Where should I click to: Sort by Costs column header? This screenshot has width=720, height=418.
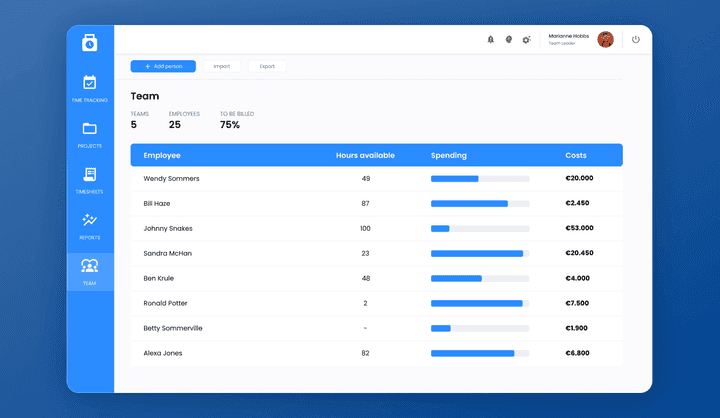[x=576, y=155]
